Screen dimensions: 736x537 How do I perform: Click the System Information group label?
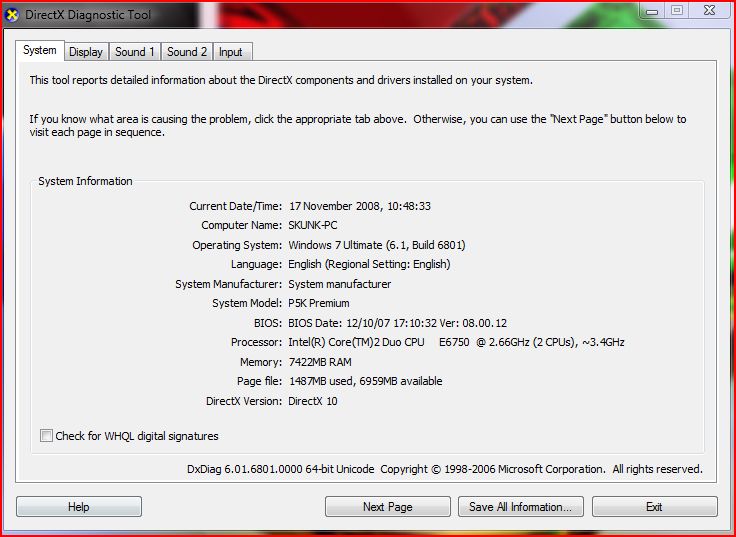pyautogui.click(x=85, y=181)
